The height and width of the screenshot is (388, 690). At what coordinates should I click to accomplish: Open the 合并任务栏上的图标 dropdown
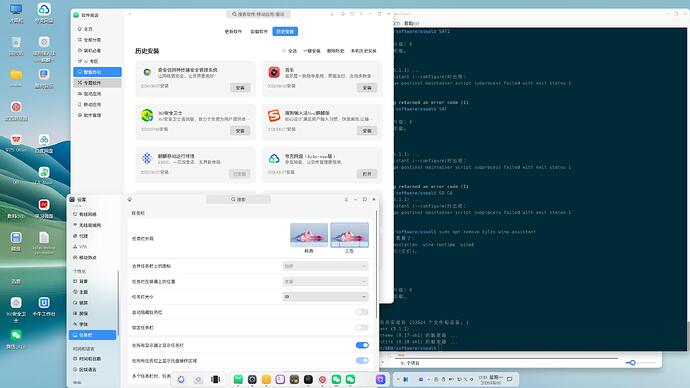click(325, 266)
